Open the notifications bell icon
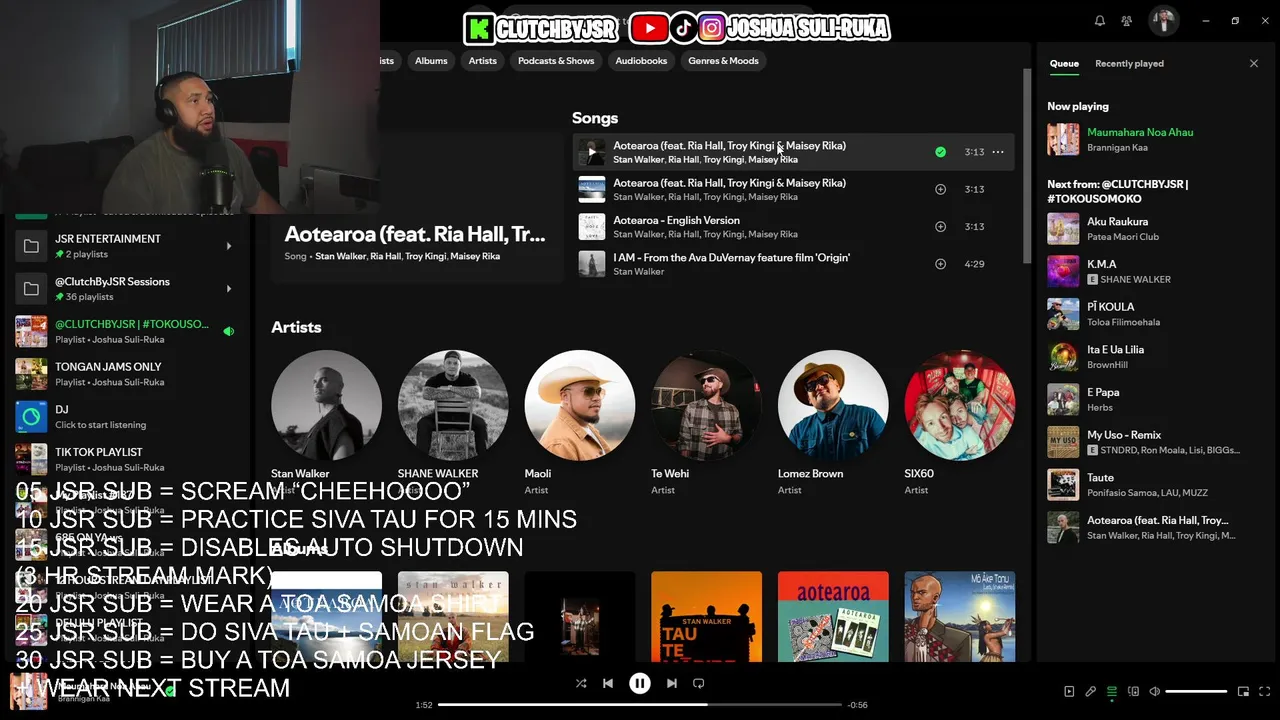The height and width of the screenshot is (720, 1280). [x=1100, y=21]
